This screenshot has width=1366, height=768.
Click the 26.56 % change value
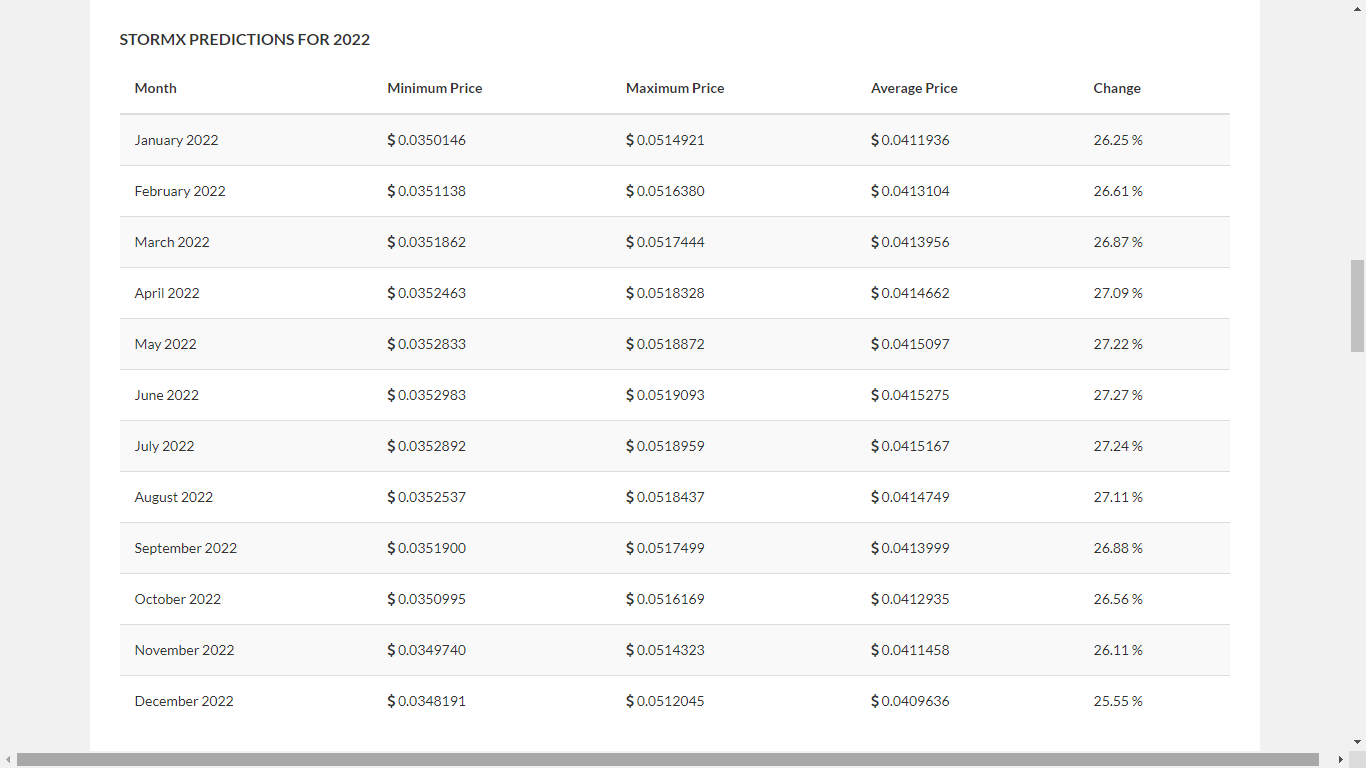pyautogui.click(x=1118, y=599)
